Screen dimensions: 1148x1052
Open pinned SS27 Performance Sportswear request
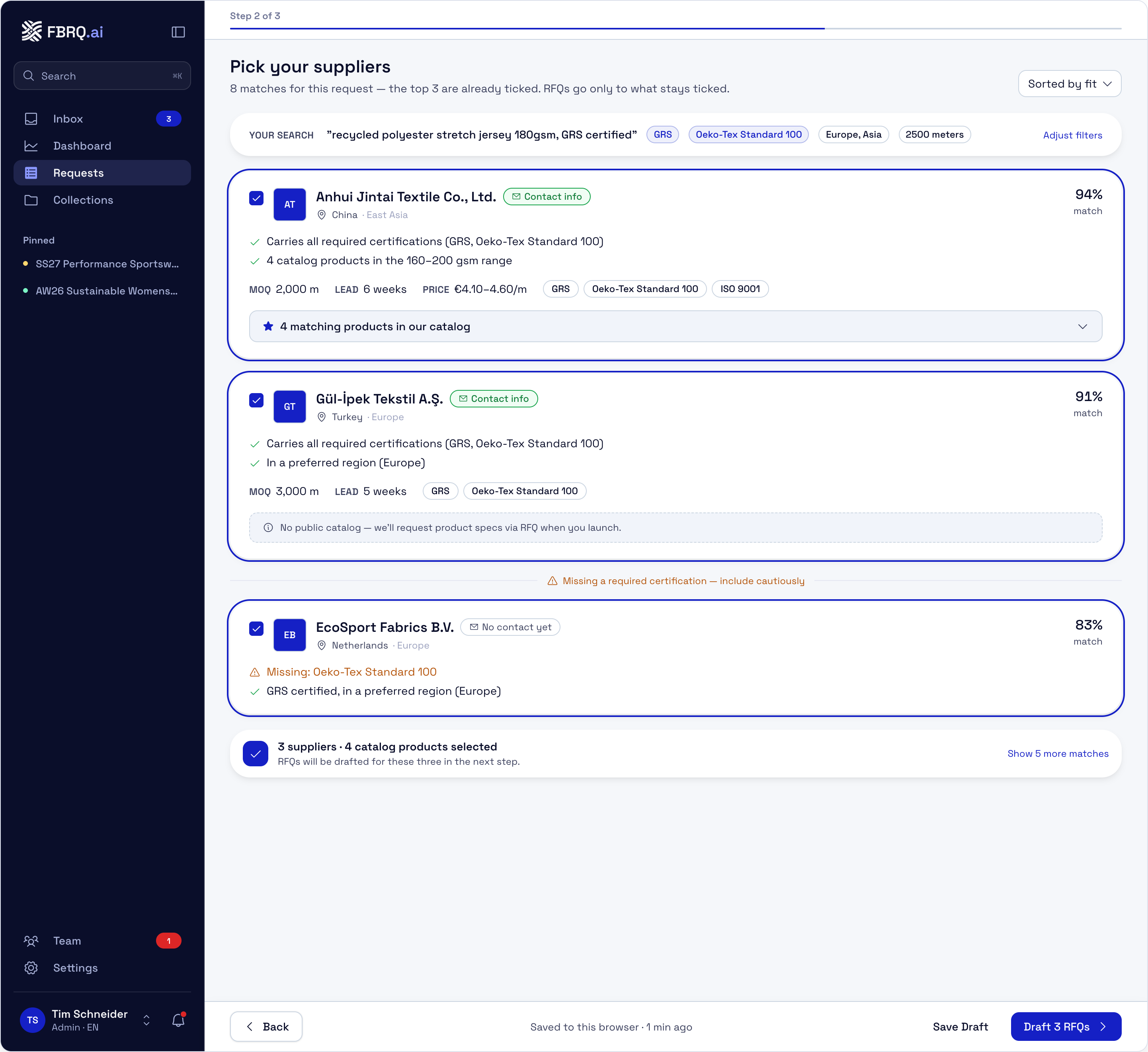(103, 264)
